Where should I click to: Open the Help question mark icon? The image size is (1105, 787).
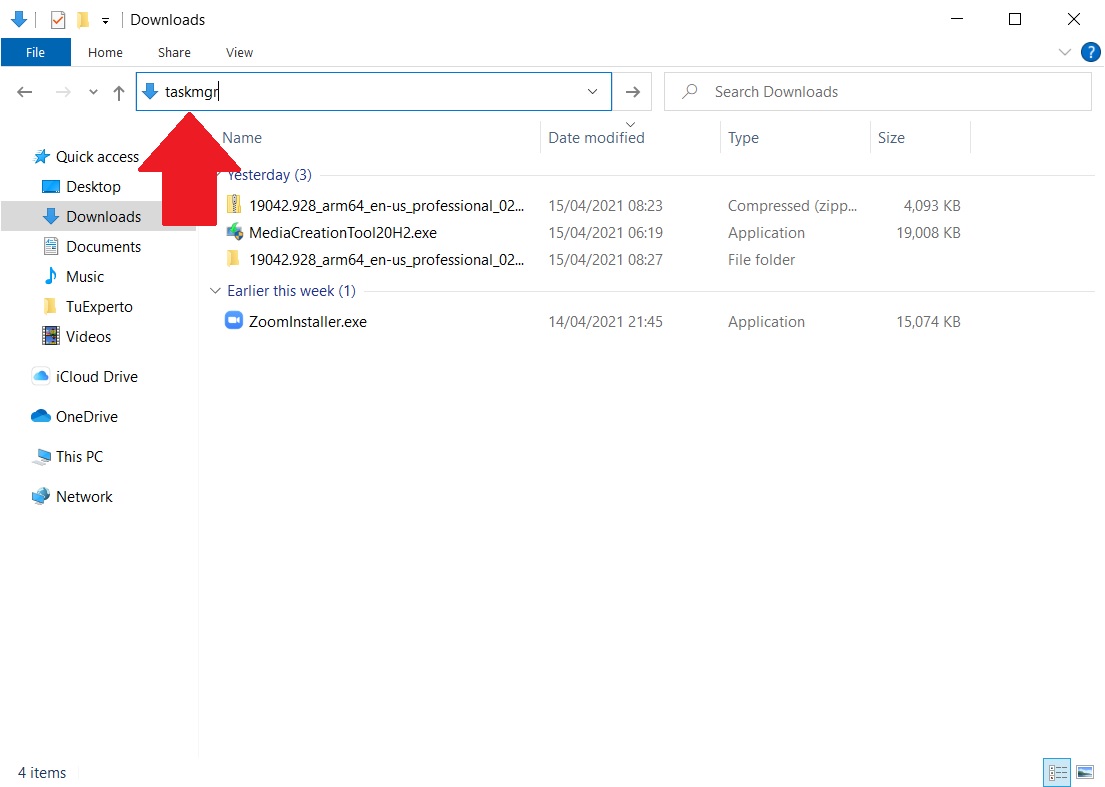click(1090, 52)
